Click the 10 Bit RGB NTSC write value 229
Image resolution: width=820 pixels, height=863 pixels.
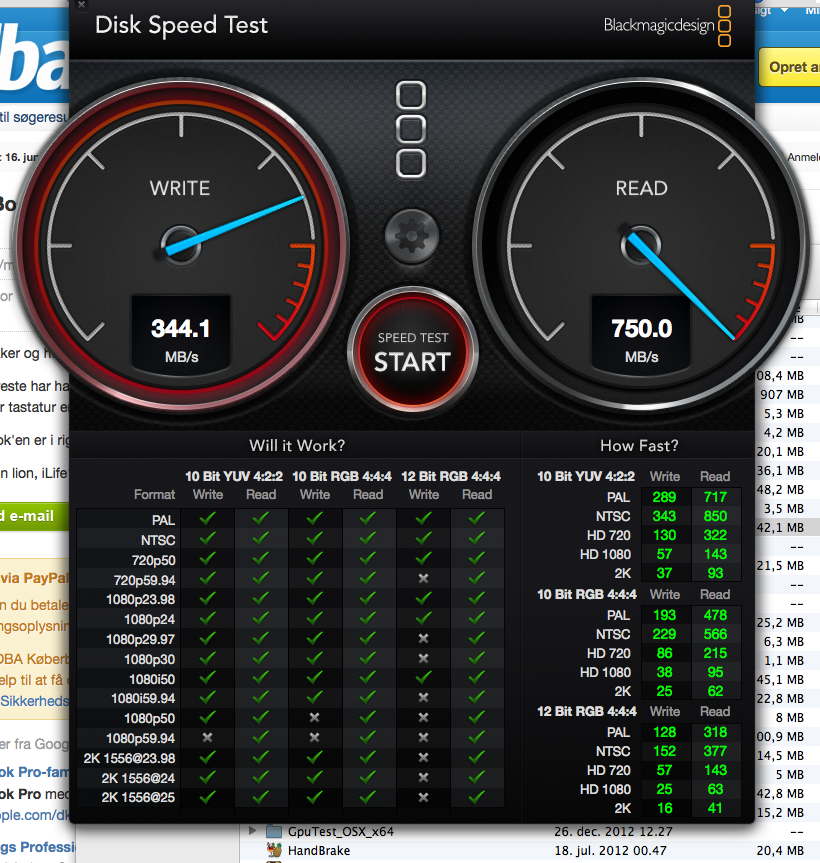664,634
